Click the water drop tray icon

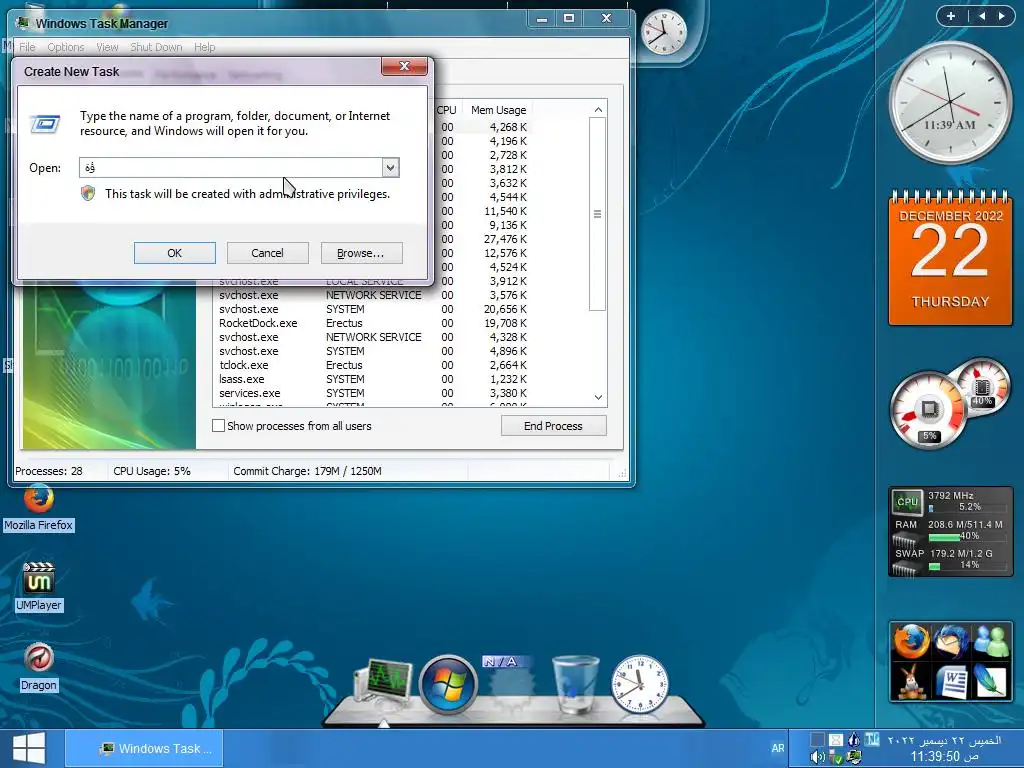click(854, 739)
